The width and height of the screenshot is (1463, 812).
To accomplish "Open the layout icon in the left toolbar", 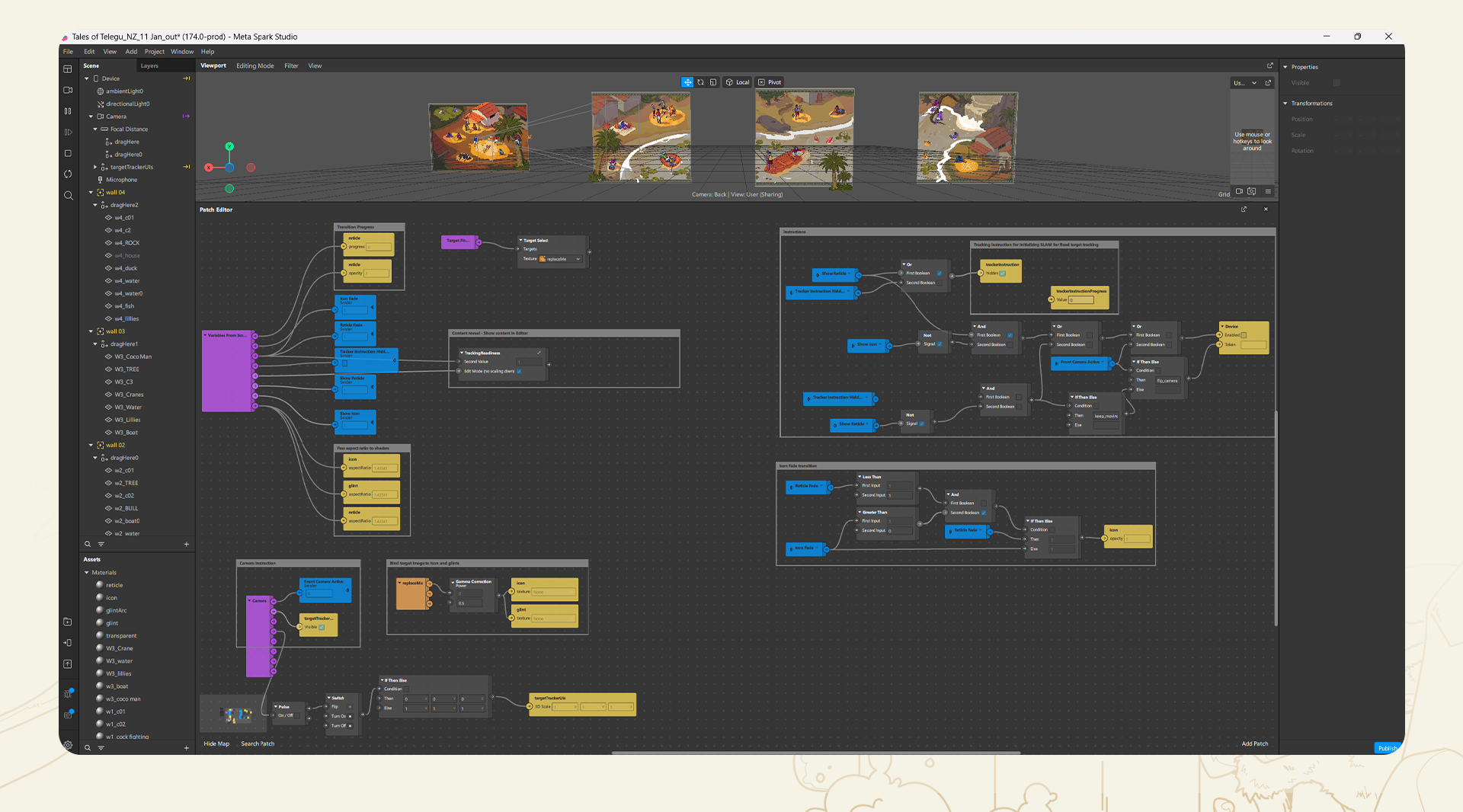I will pyautogui.click(x=68, y=69).
